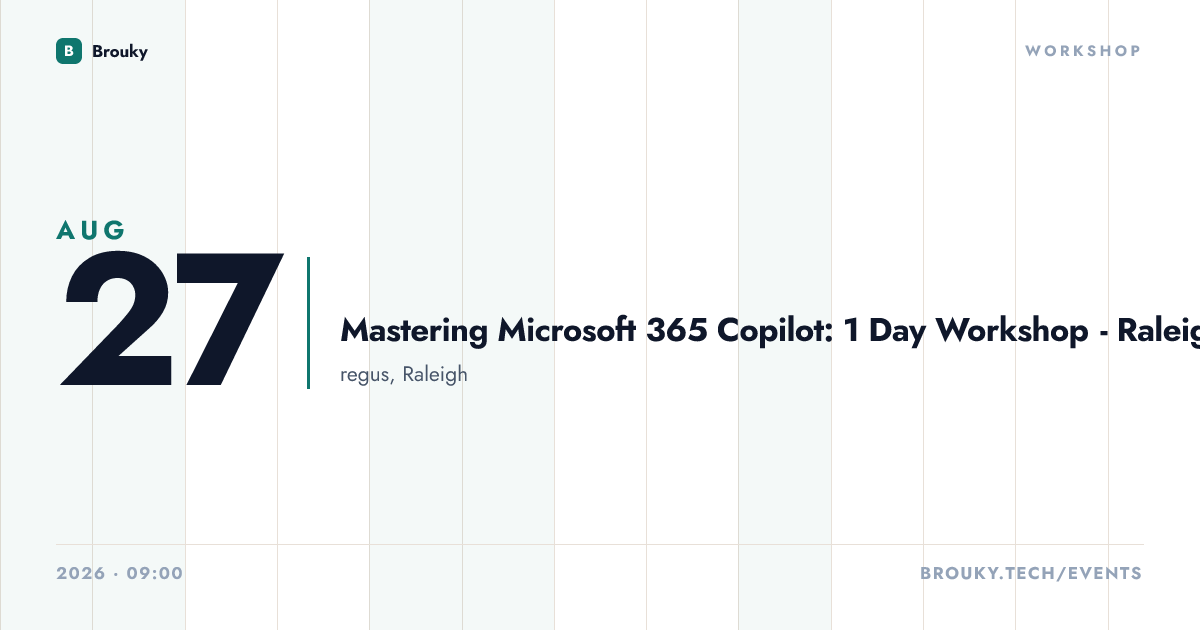
Task: Click the horizontal footer divider line
Action: pyautogui.click(x=600, y=545)
